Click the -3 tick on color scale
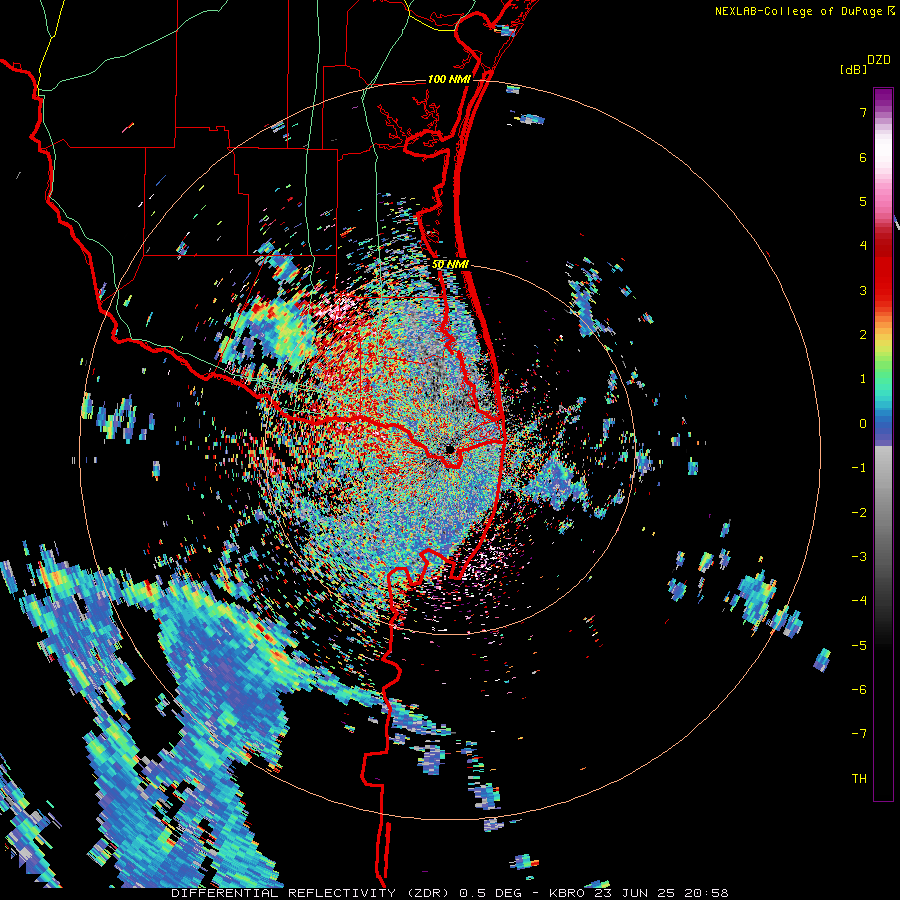 coord(859,557)
